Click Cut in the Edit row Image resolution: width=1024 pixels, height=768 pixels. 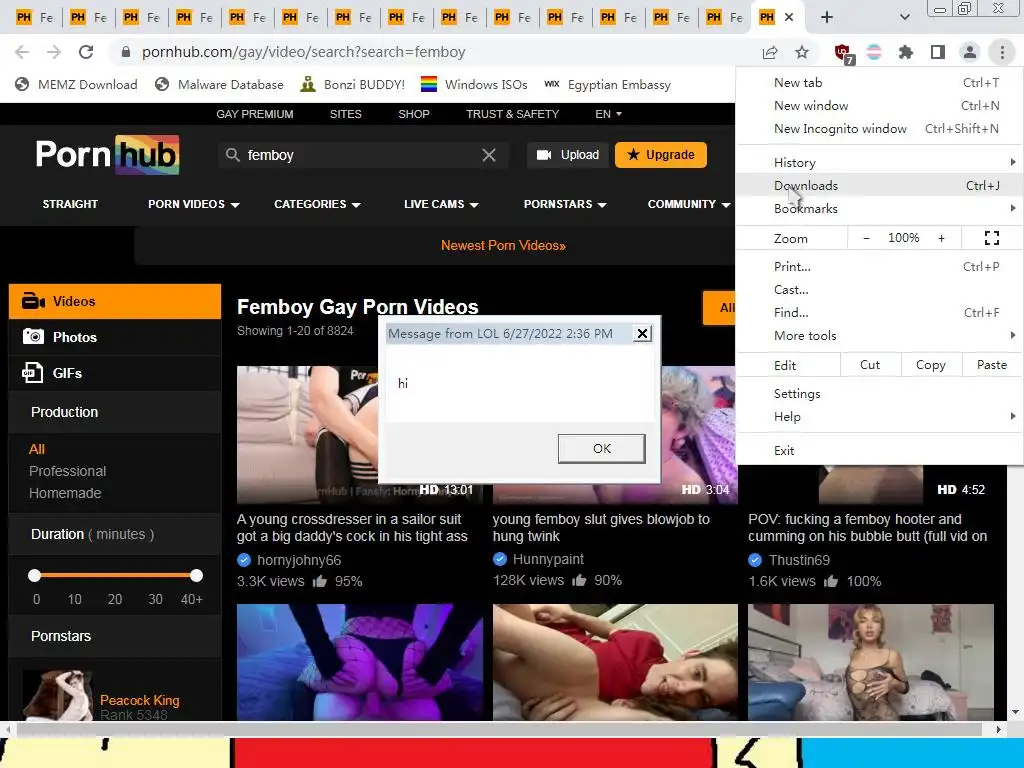pyautogui.click(x=870, y=365)
